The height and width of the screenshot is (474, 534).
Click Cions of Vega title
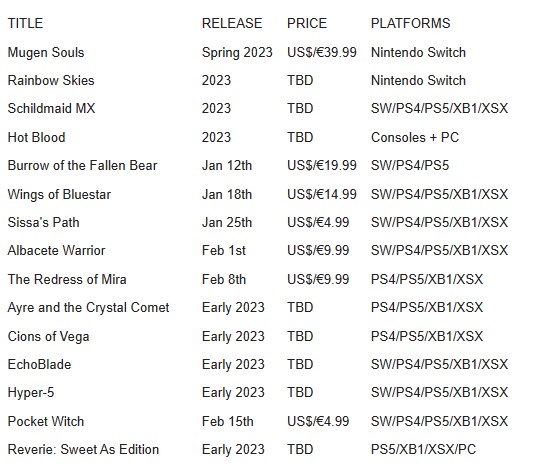49,337
